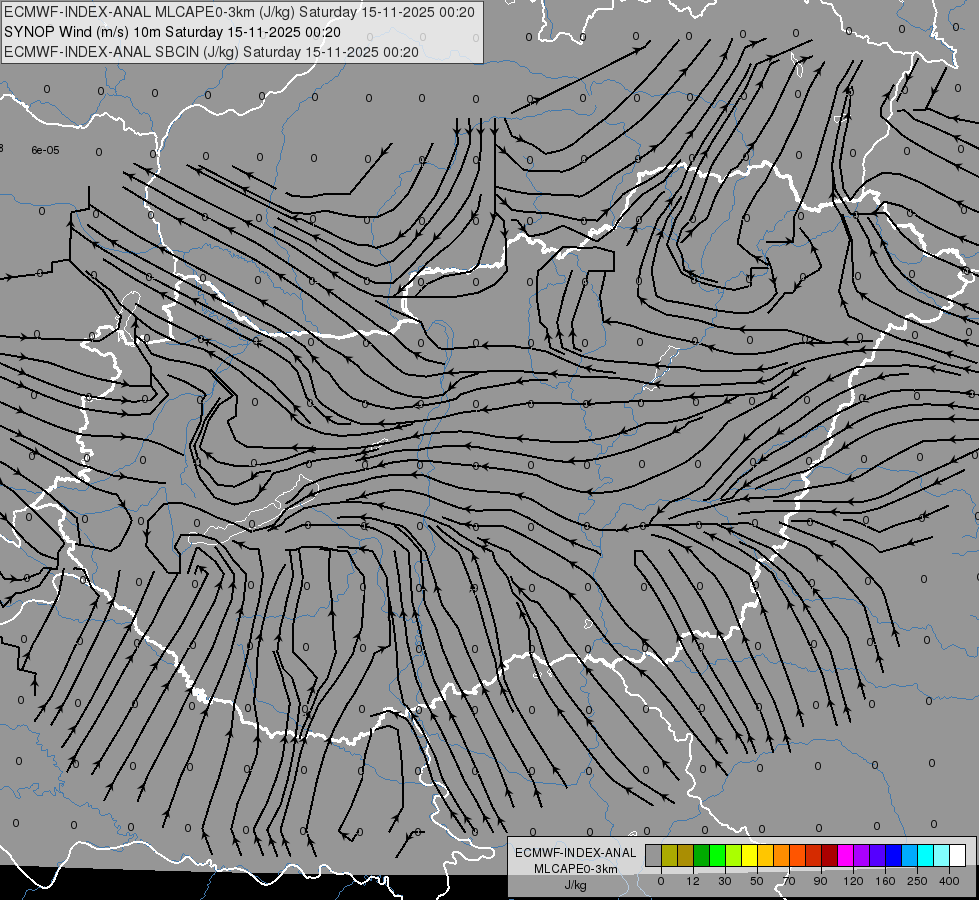The width and height of the screenshot is (979, 900).
Task: Select the pure blue legend swatch
Action: coord(893,855)
